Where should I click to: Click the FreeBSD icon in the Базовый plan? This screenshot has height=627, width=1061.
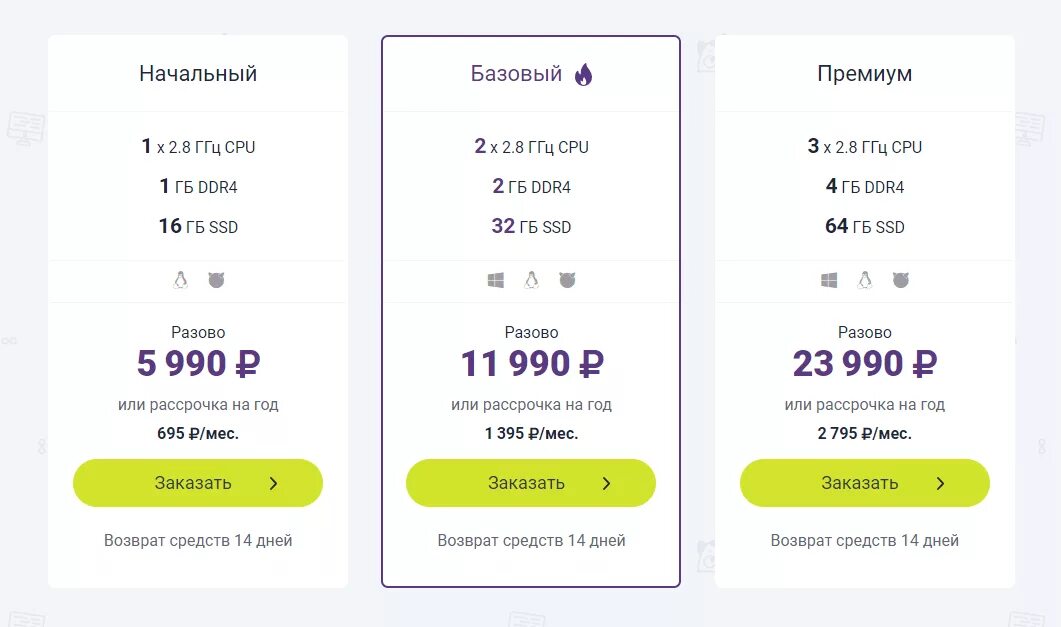click(567, 281)
